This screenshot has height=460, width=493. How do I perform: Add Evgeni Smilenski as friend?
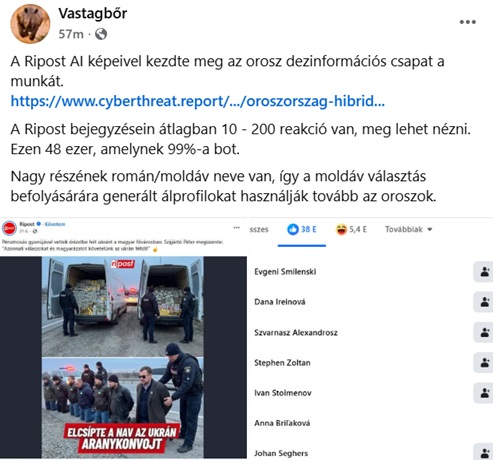(x=484, y=272)
